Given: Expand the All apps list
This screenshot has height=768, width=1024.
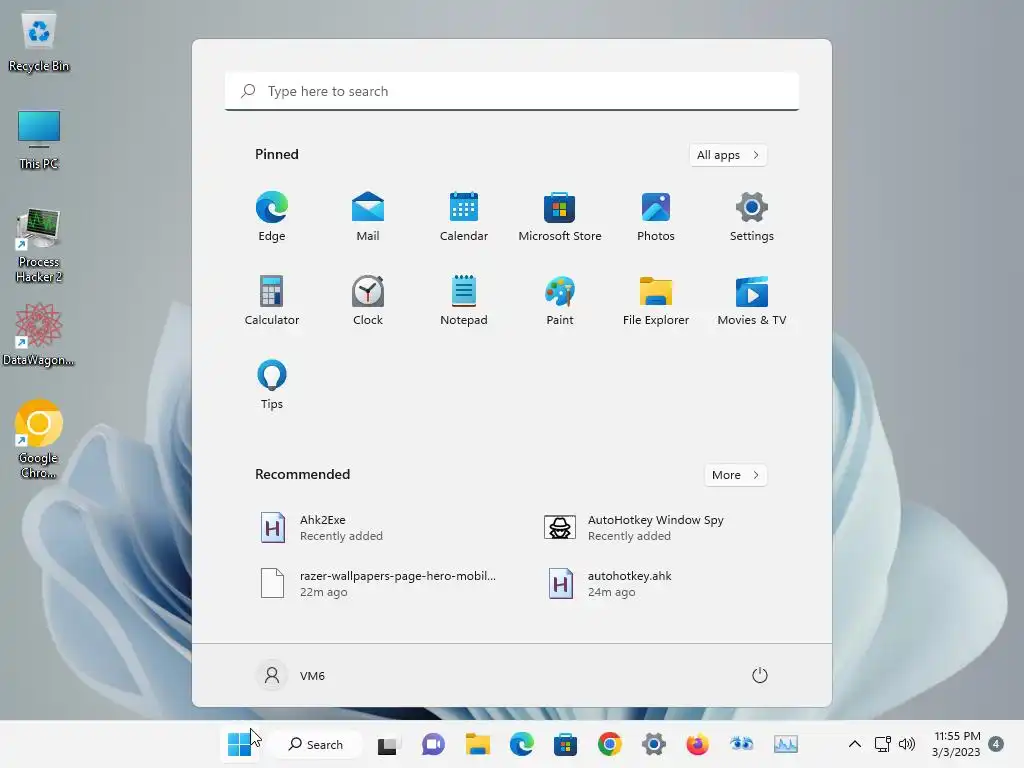Looking at the screenshot, I should pyautogui.click(x=728, y=155).
